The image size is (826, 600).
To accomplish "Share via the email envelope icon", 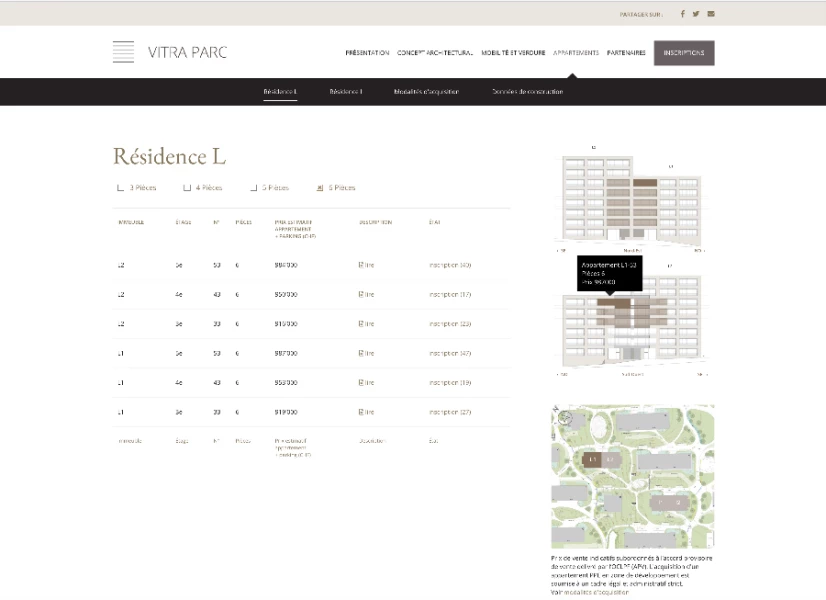I will click(x=711, y=14).
